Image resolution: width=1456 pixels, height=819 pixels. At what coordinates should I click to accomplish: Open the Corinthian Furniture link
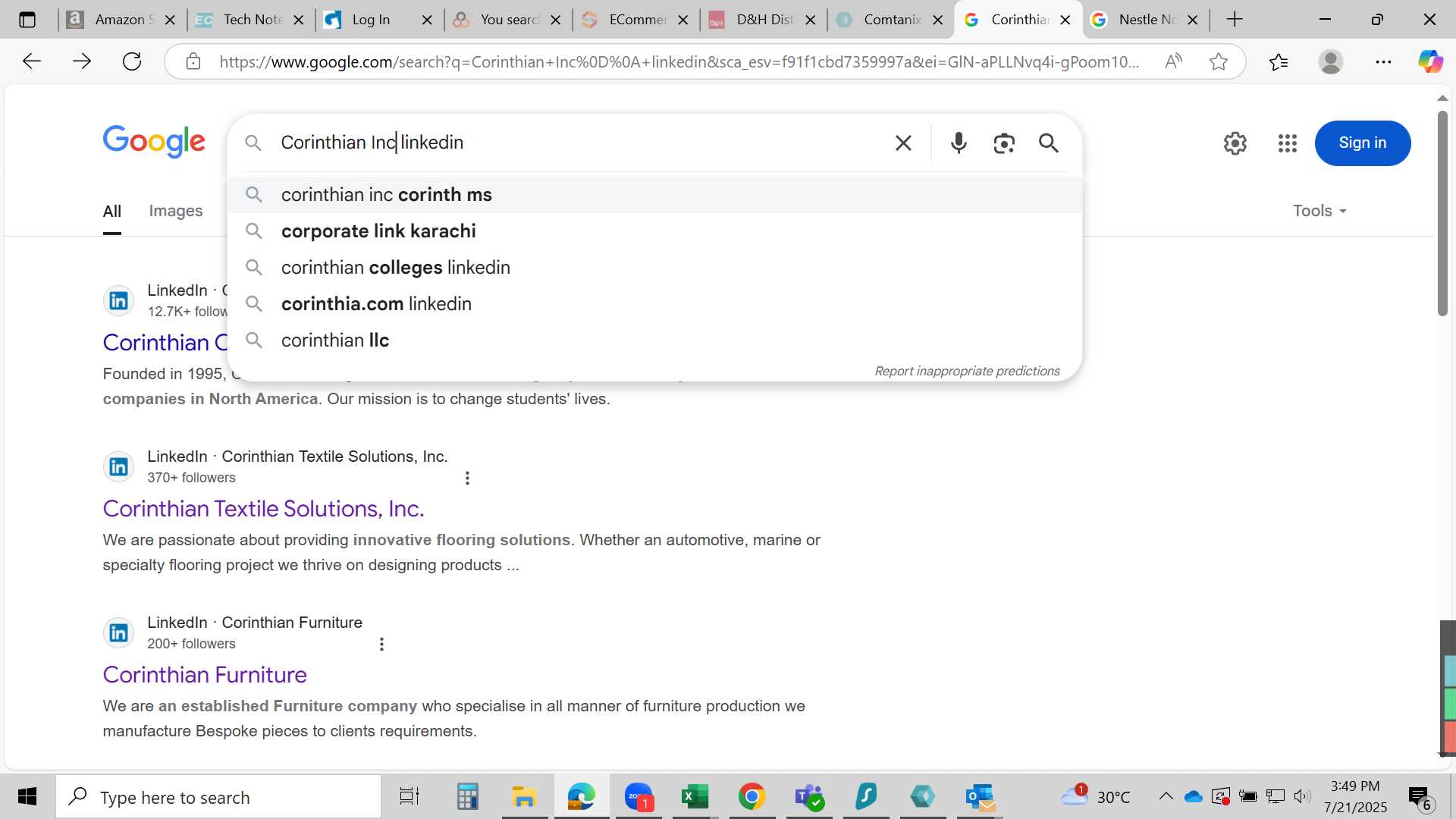click(205, 675)
